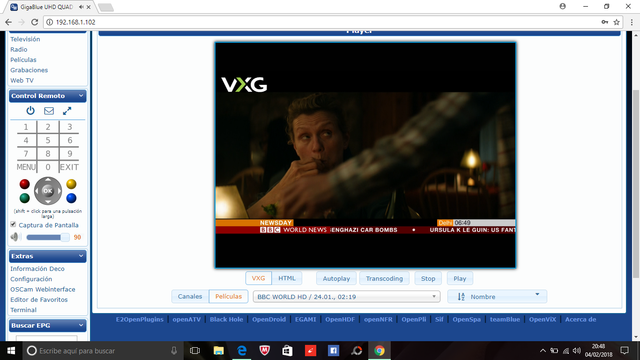This screenshot has height=360, width=640.
Task: Click the Task View taskbar icon
Action: (x=195, y=351)
